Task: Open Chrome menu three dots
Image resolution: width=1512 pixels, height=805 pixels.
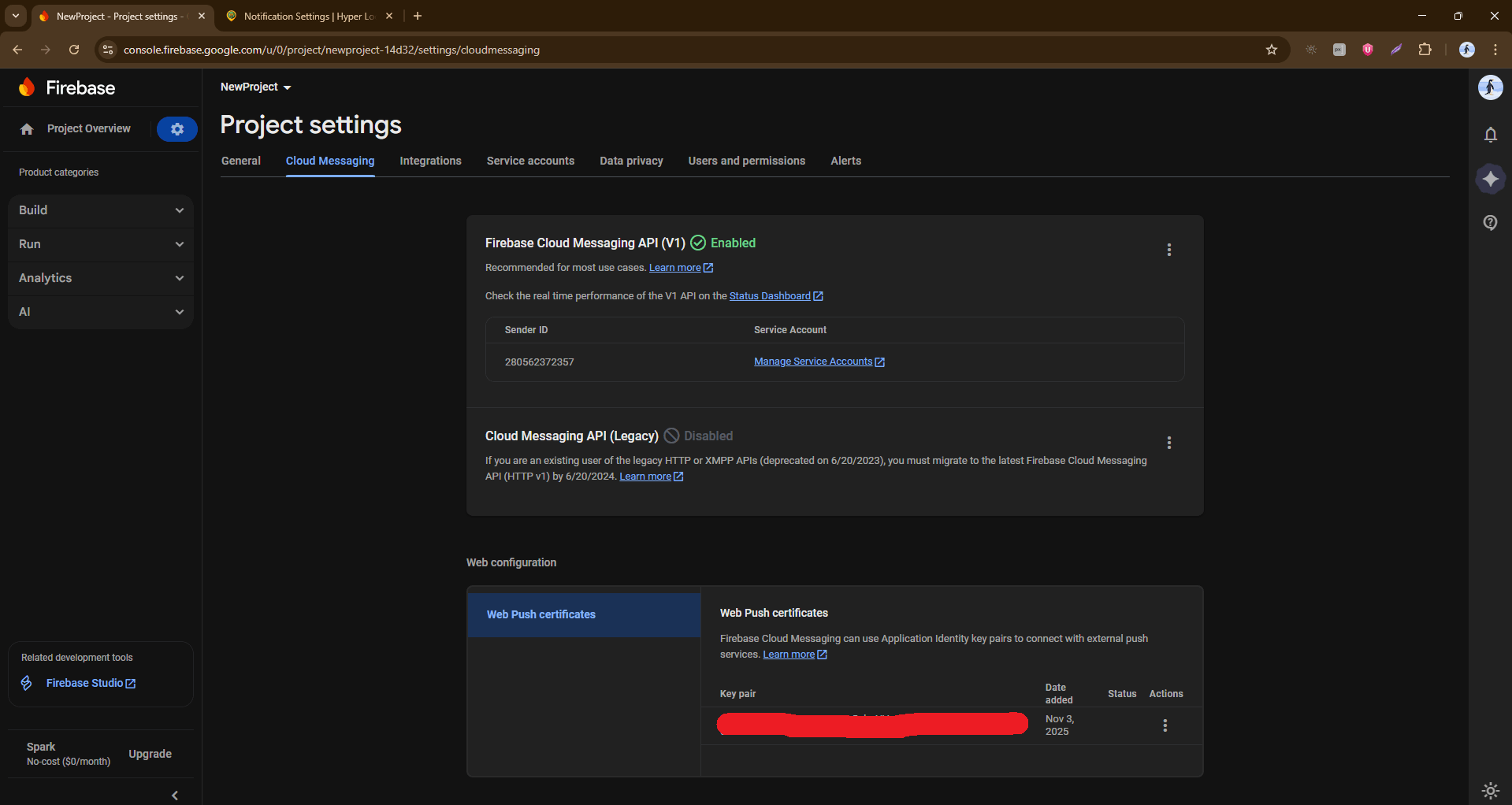Action: [1495, 50]
